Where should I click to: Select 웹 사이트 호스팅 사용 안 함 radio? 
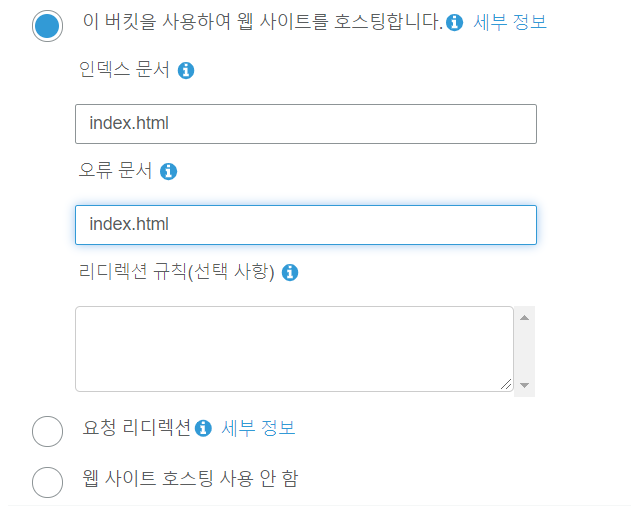tap(47, 482)
